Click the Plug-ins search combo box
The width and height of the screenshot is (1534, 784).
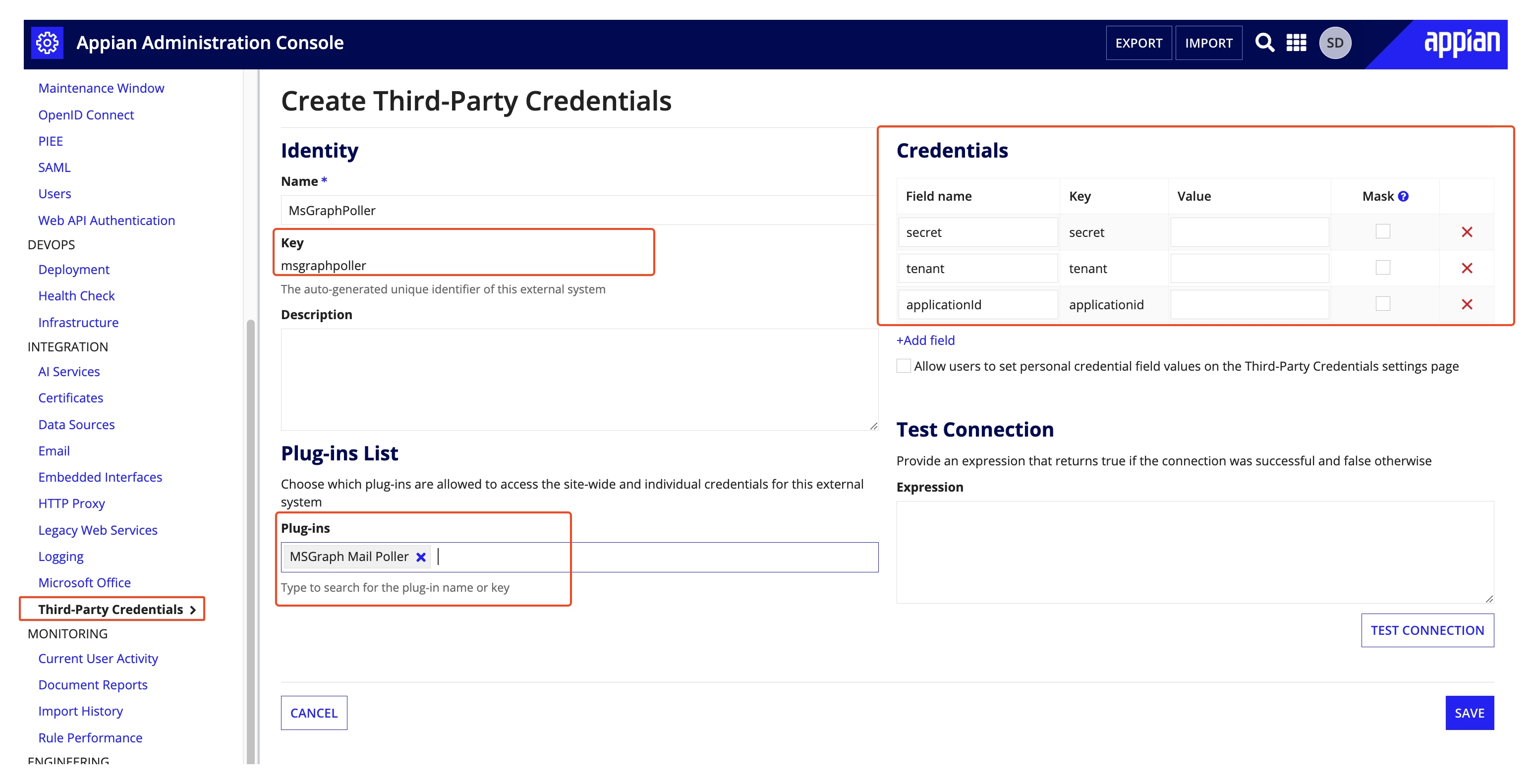pos(579,557)
